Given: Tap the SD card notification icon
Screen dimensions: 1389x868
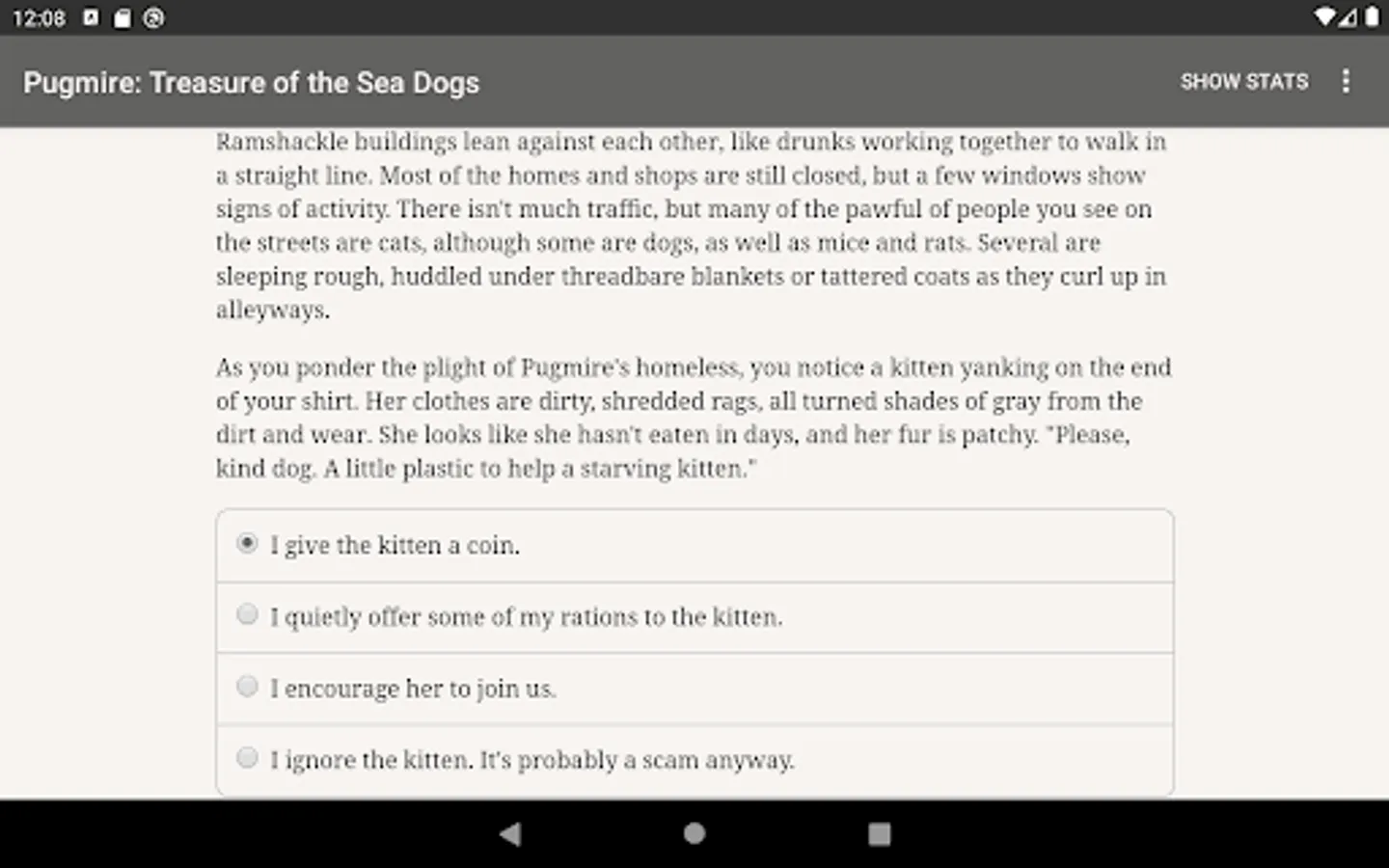Looking at the screenshot, I should coord(122,18).
